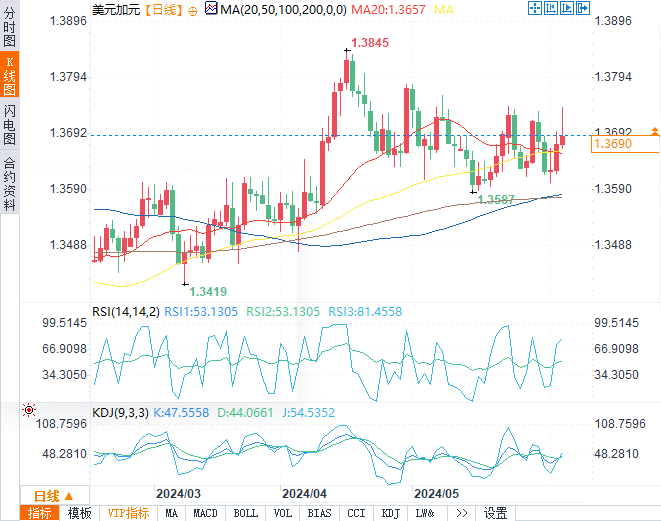
Task: Click the red sun icon beside KDJ panel
Action: (x=29, y=410)
